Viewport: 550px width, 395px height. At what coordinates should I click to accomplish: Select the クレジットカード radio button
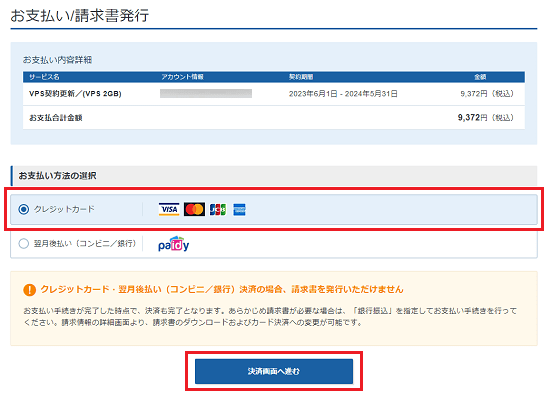pos(24,209)
